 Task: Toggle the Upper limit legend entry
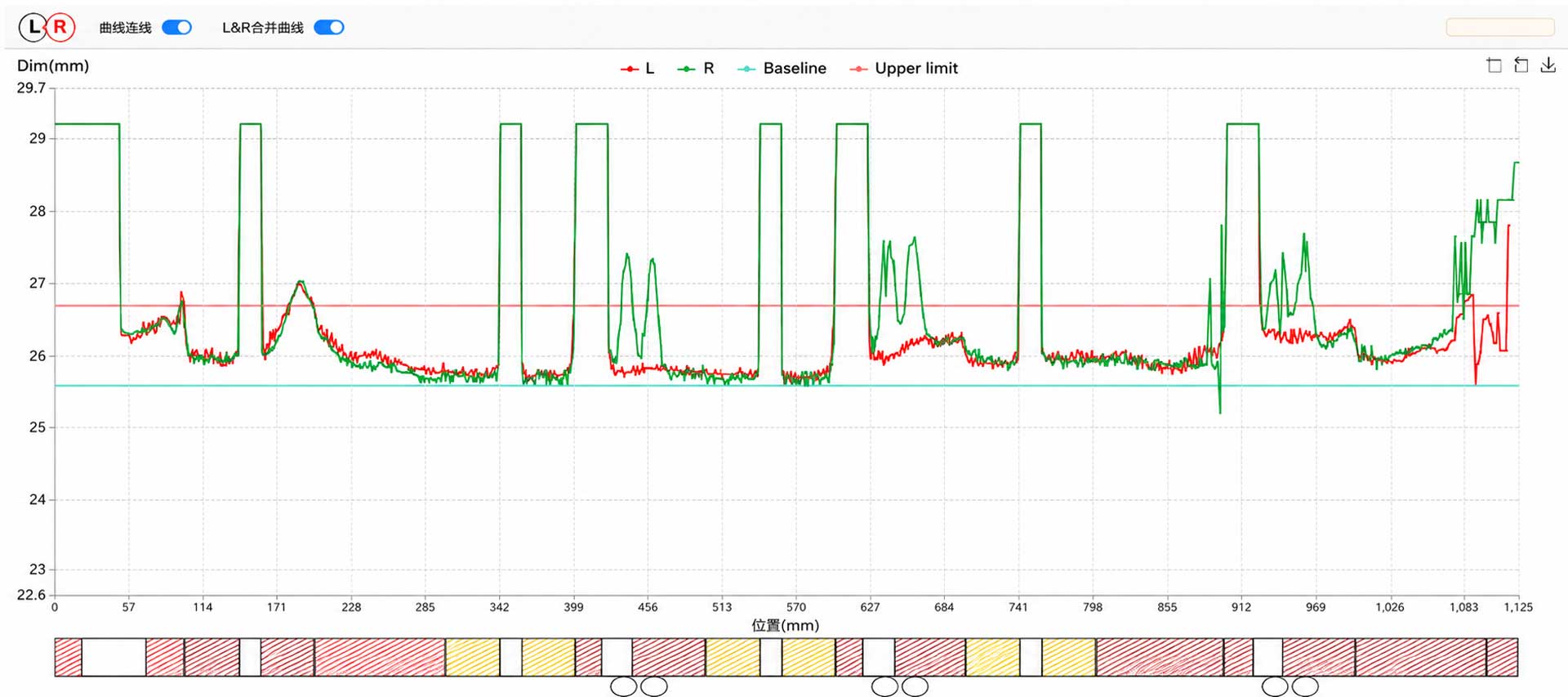click(903, 69)
